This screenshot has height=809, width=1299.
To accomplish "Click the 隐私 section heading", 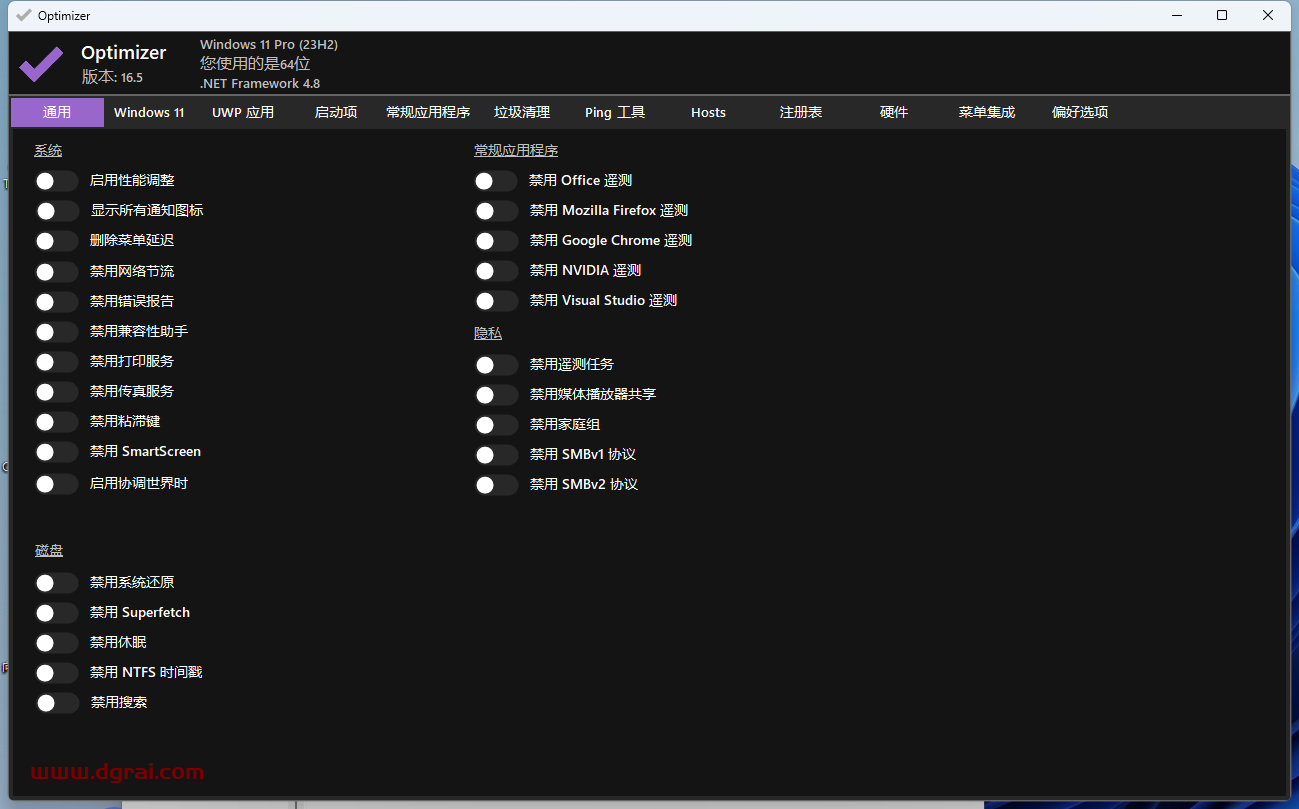I will (x=488, y=334).
